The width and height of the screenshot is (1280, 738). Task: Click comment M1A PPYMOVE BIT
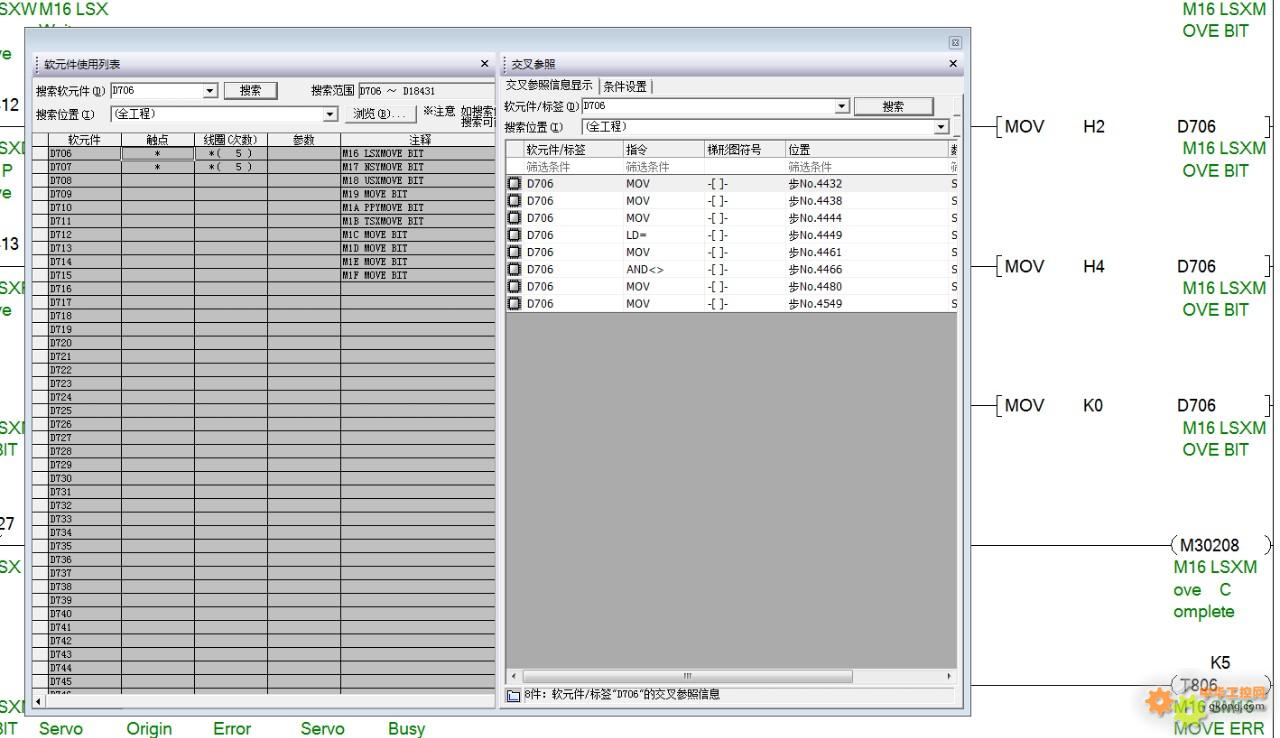click(x=383, y=208)
